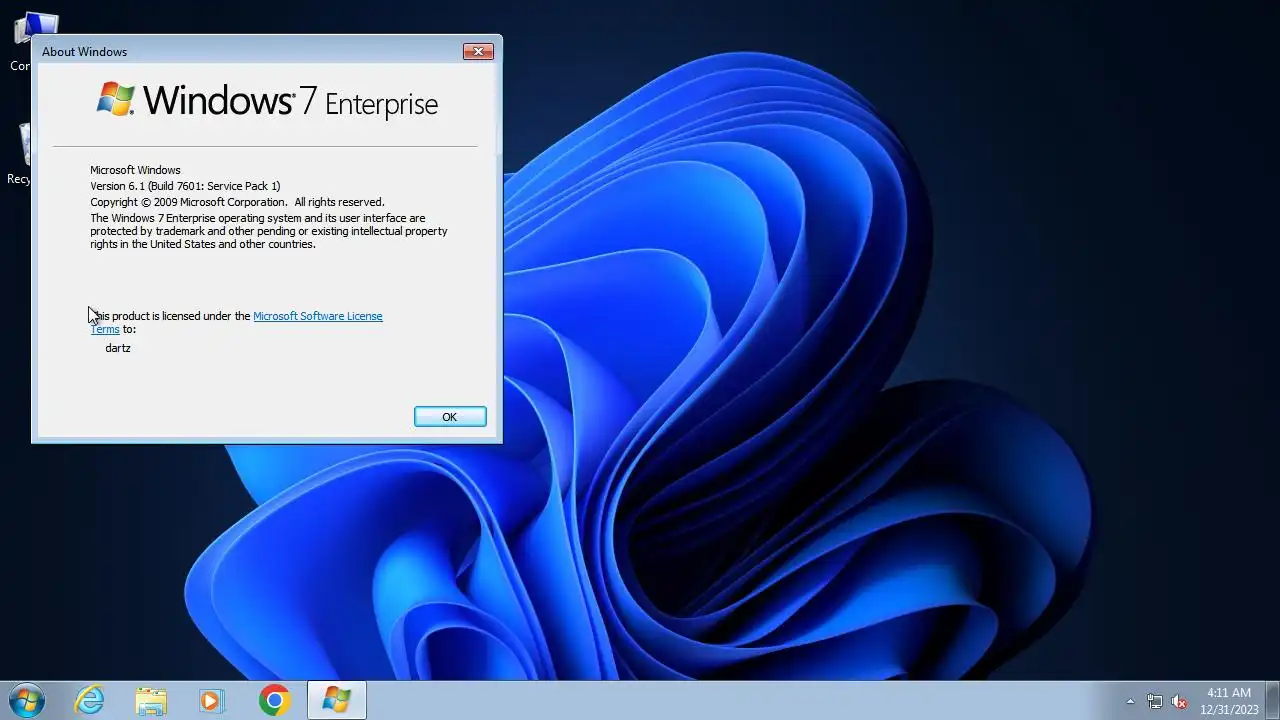This screenshot has height=720, width=1280.
Task: Select the About Windows taskbar button
Action: [x=336, y=700]
